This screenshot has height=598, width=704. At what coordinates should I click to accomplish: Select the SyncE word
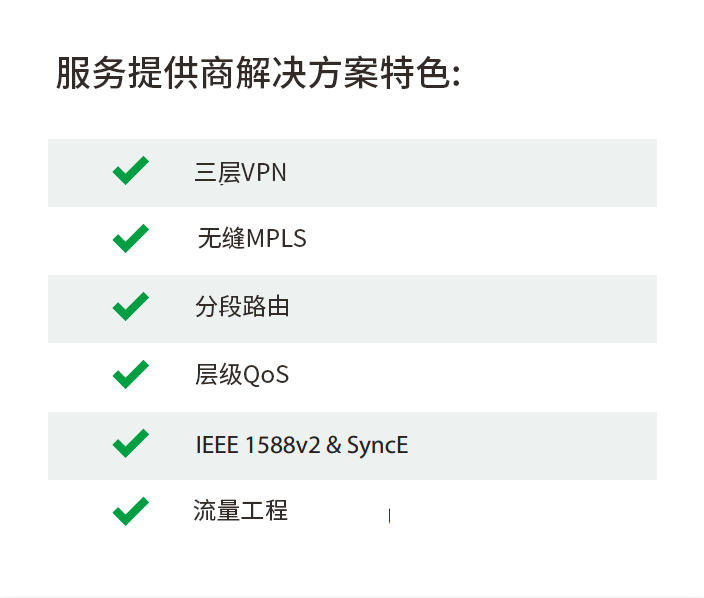coord(378,446)
